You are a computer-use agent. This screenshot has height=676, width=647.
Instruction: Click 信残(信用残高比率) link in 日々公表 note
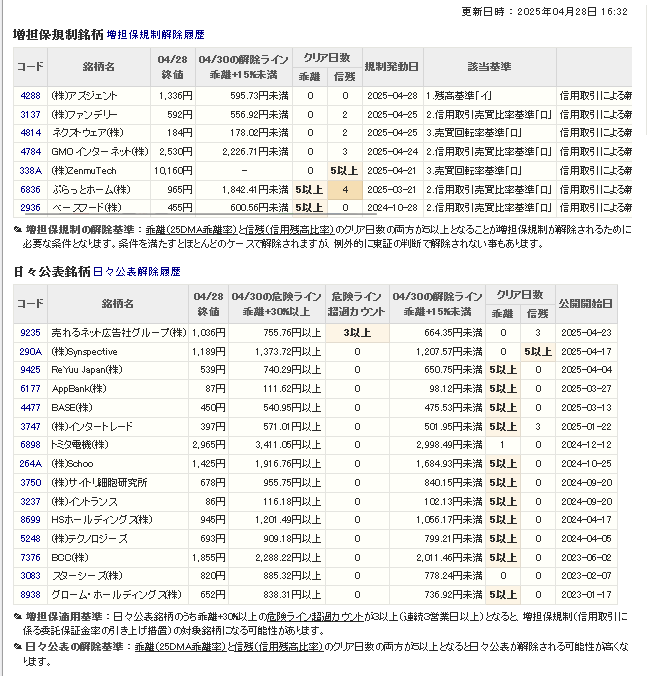click(x=279, y=647)
